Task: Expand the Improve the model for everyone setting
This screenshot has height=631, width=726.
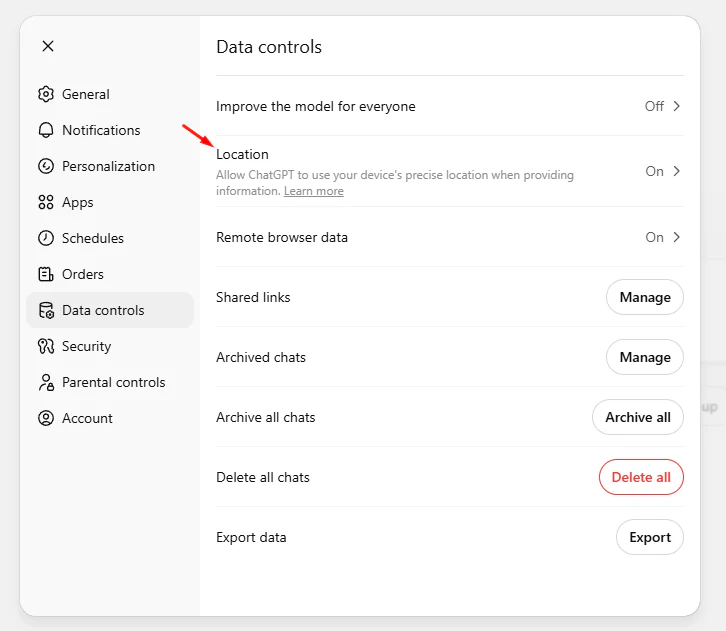Action: pos(676,106)
